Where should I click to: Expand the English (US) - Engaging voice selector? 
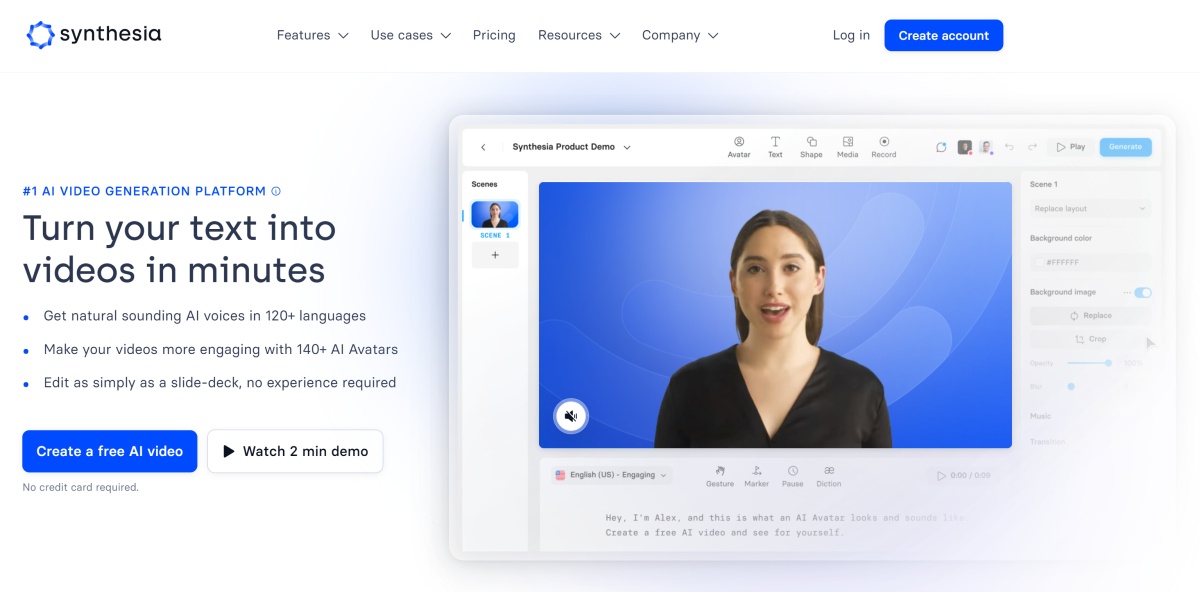pyautogui.click(x=611, y=475)
